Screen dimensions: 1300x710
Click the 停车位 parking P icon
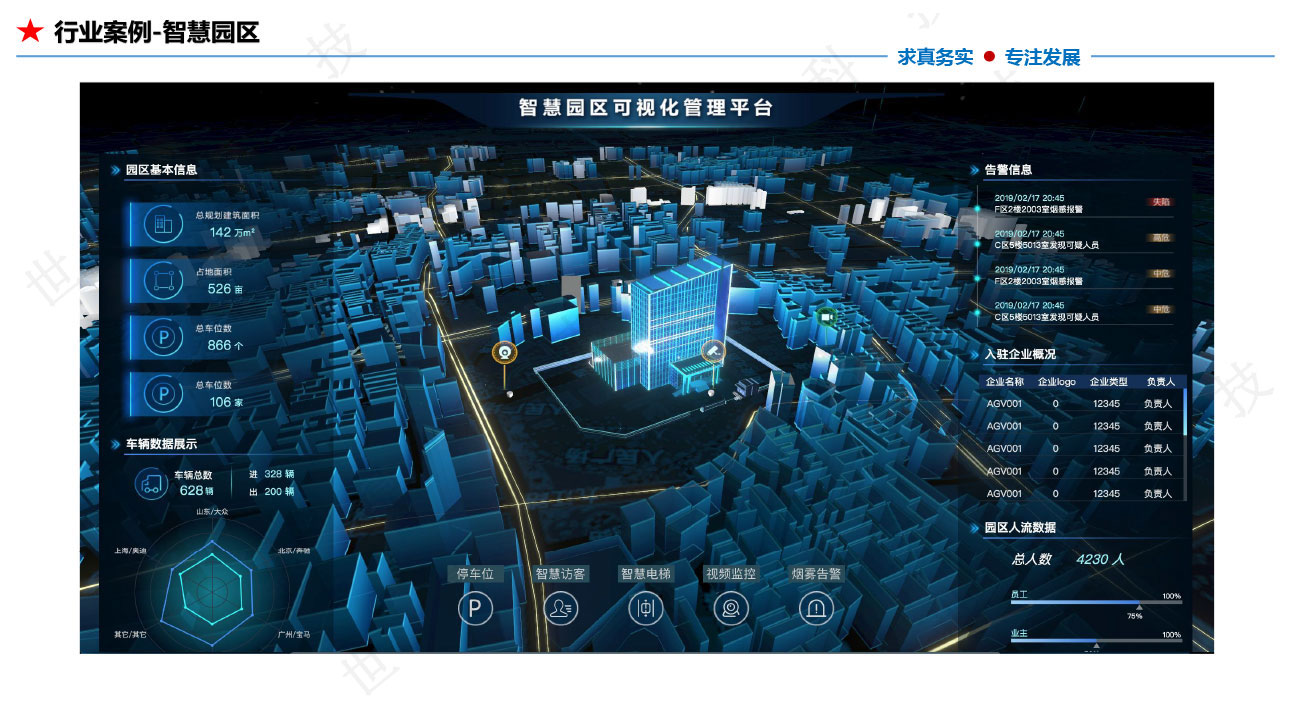(475, 608)
